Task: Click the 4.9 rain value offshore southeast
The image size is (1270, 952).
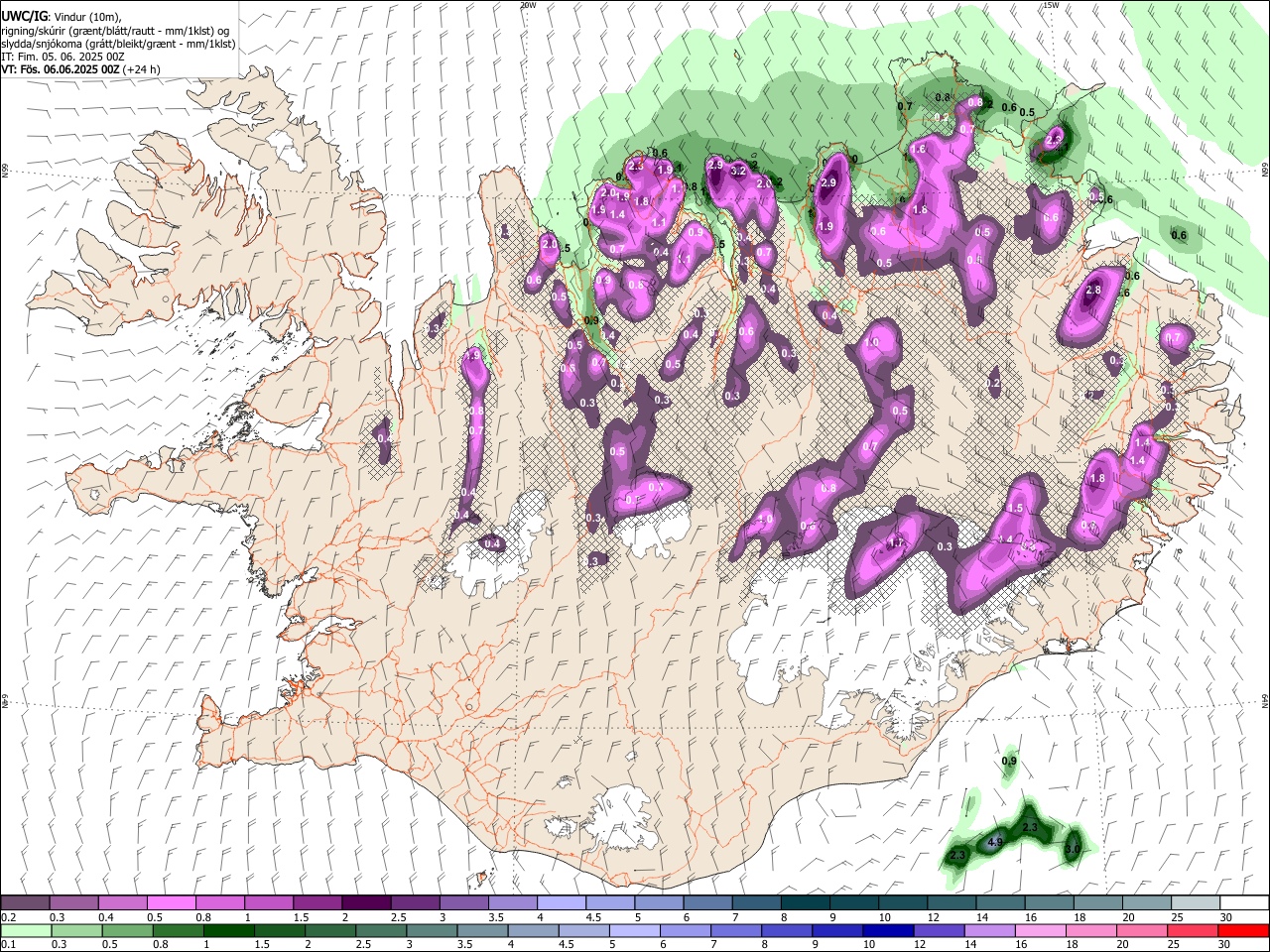Action: tap(996, 843)
